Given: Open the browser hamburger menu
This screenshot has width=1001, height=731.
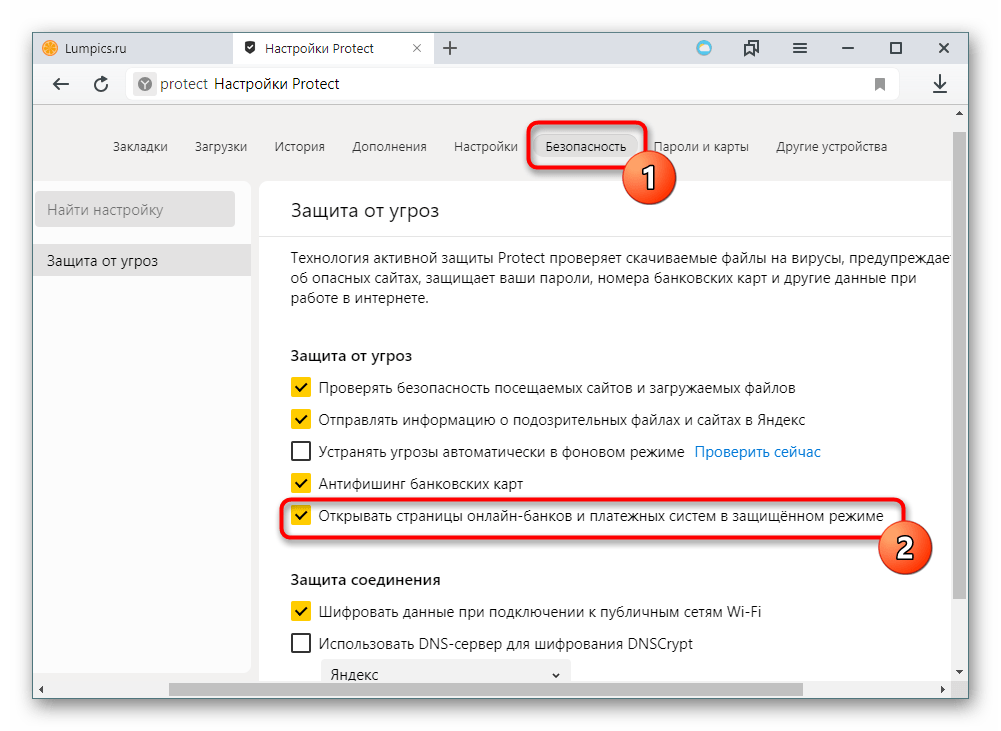Looking at the screenshot, I should 800,48.
